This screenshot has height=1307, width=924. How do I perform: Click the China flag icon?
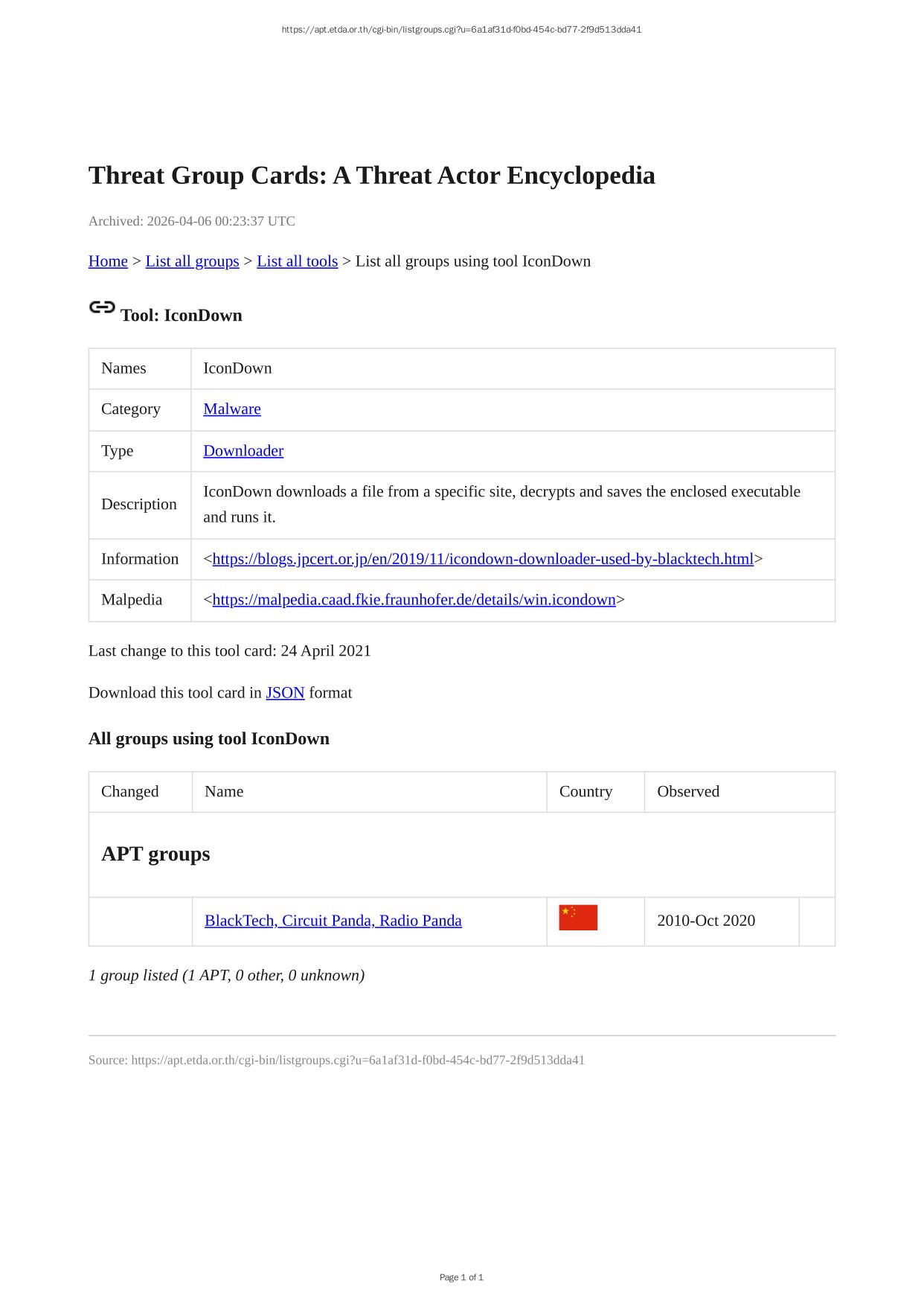coord(578,918)
